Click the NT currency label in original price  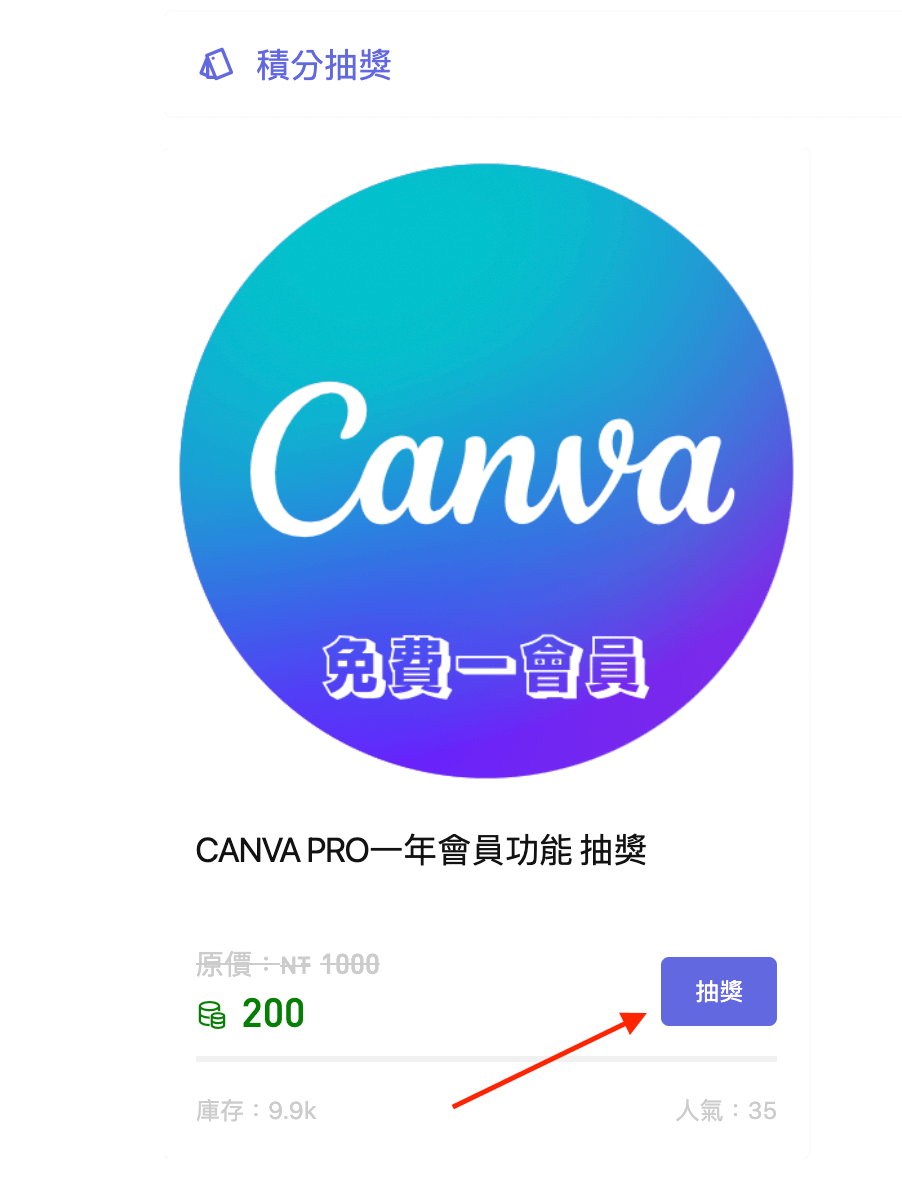click(x=296, y=965)
